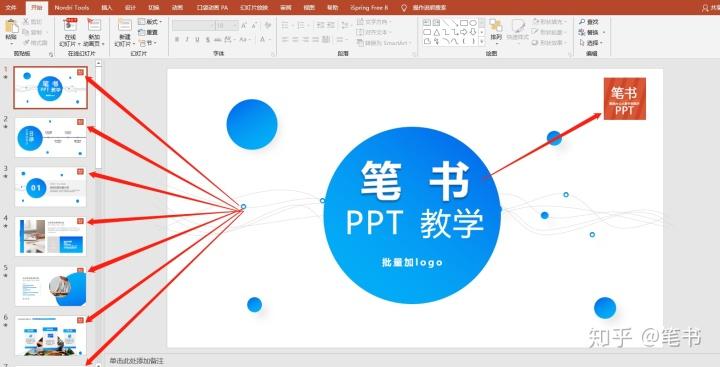Toggle bold formatting B
The height and width of the screenshot is (367, 720).
(177, 40)
